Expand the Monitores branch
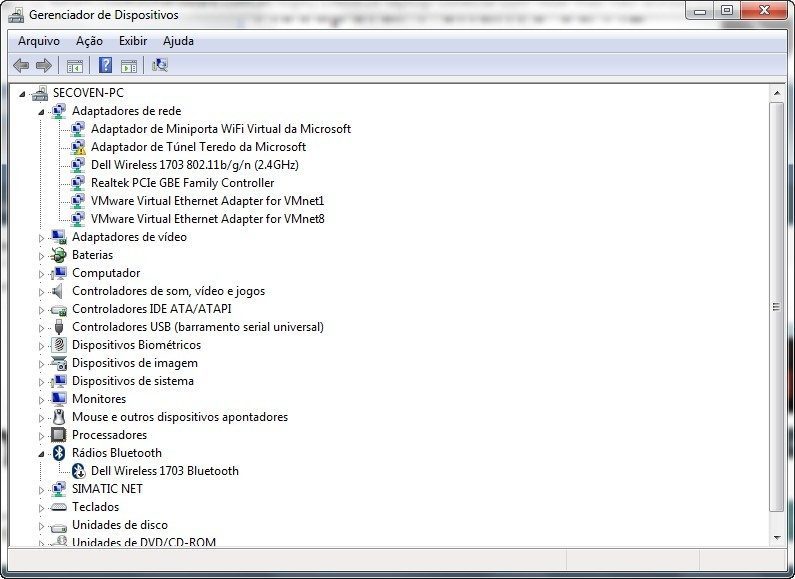The width and height of the screenshot is (795, 579). pos(41,400)
